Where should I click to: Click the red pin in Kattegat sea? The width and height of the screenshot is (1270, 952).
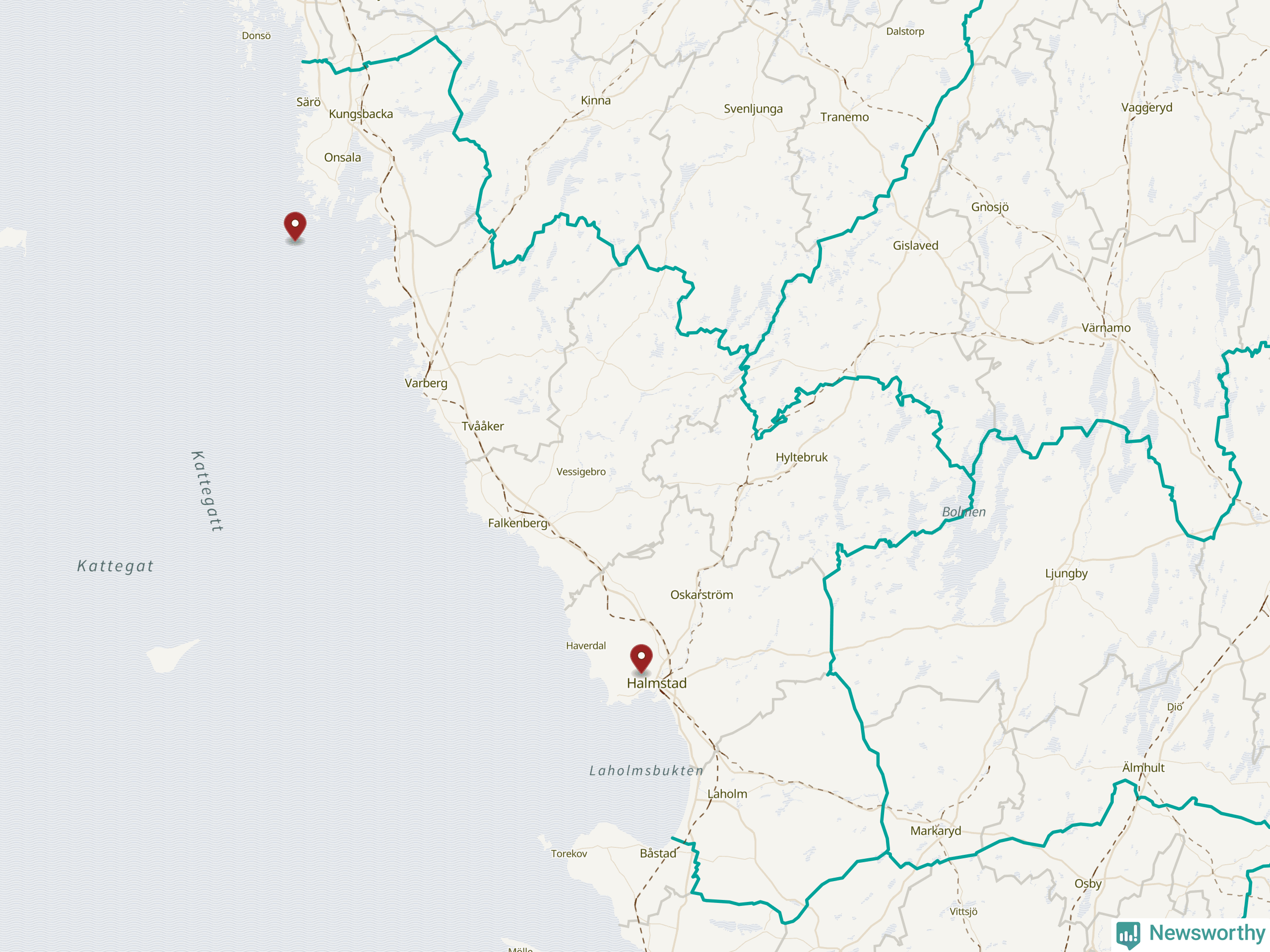coord(295,226)
